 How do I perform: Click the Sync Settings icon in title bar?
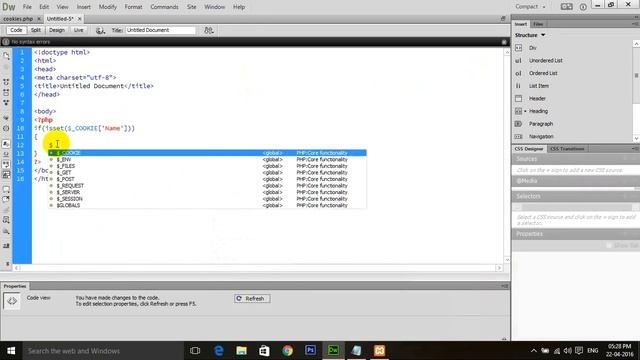[x=567, y=7]
